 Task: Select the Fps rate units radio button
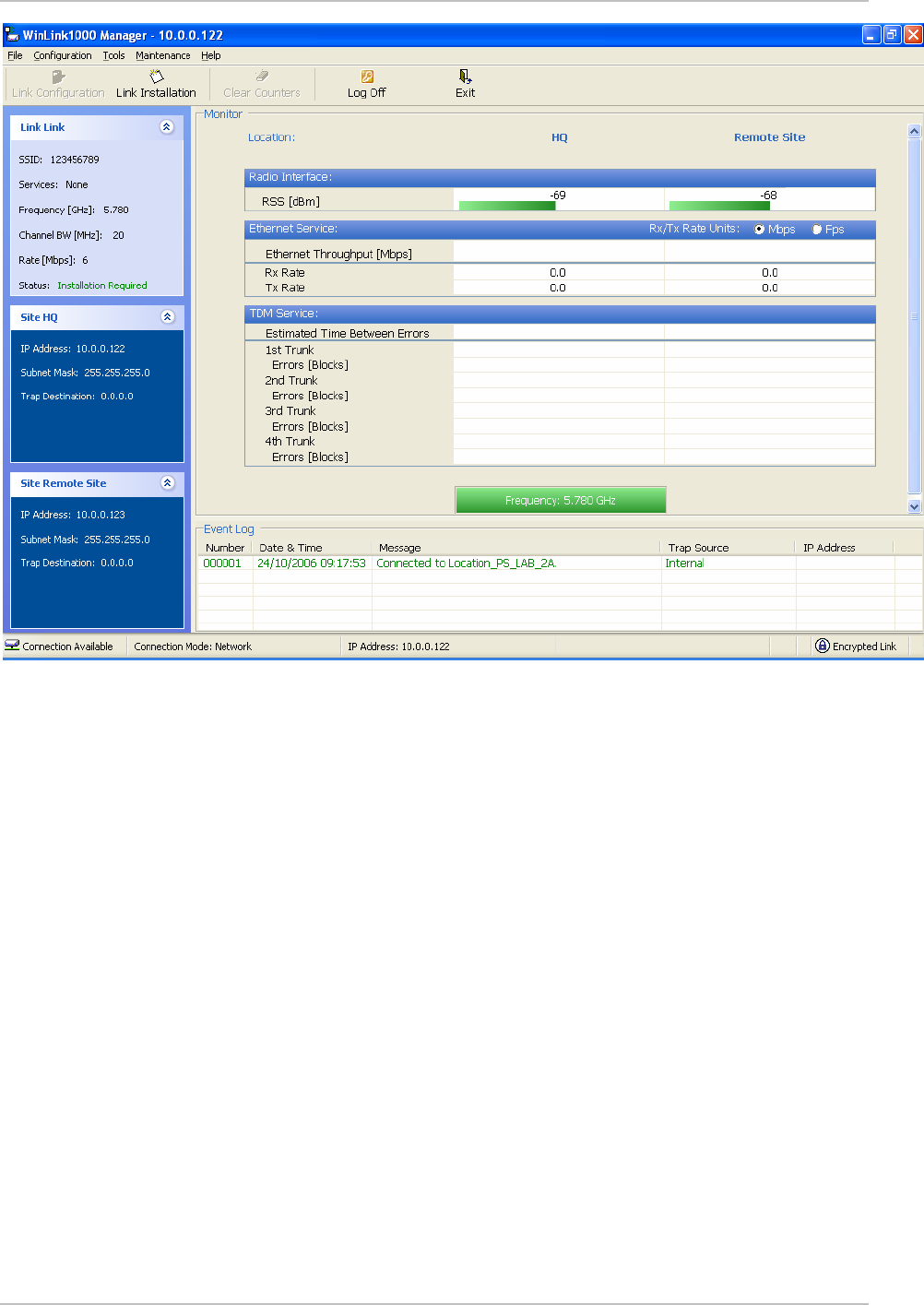tap(816, 230)
